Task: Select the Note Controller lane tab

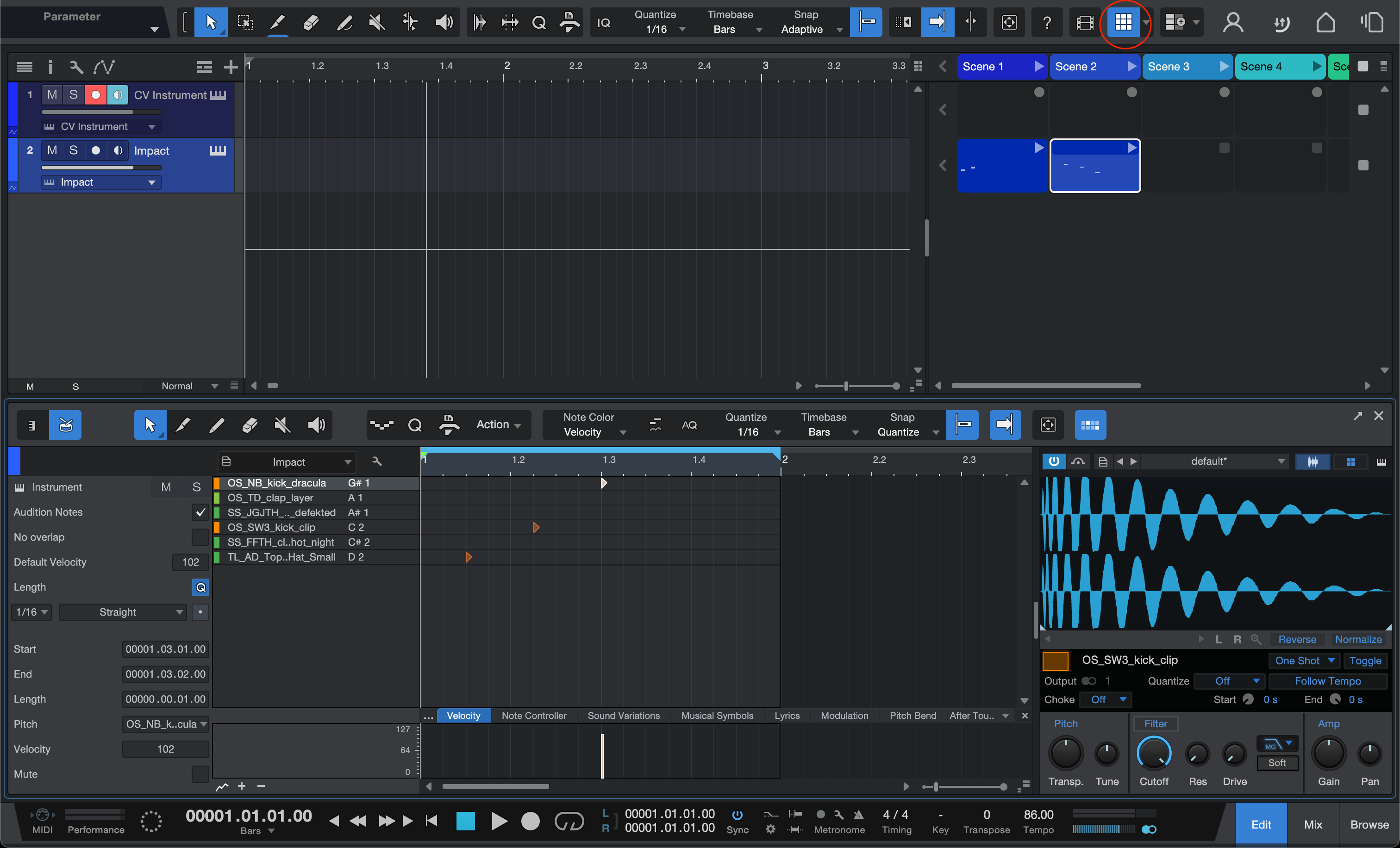Action: [x=533, y=716]
